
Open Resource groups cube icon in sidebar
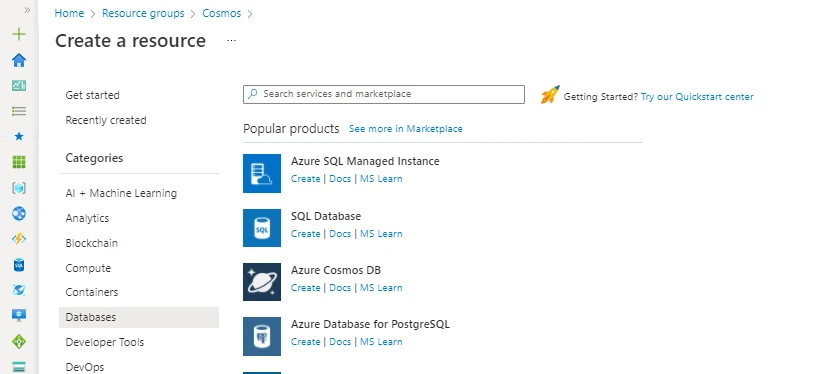(x=19, y=188)
